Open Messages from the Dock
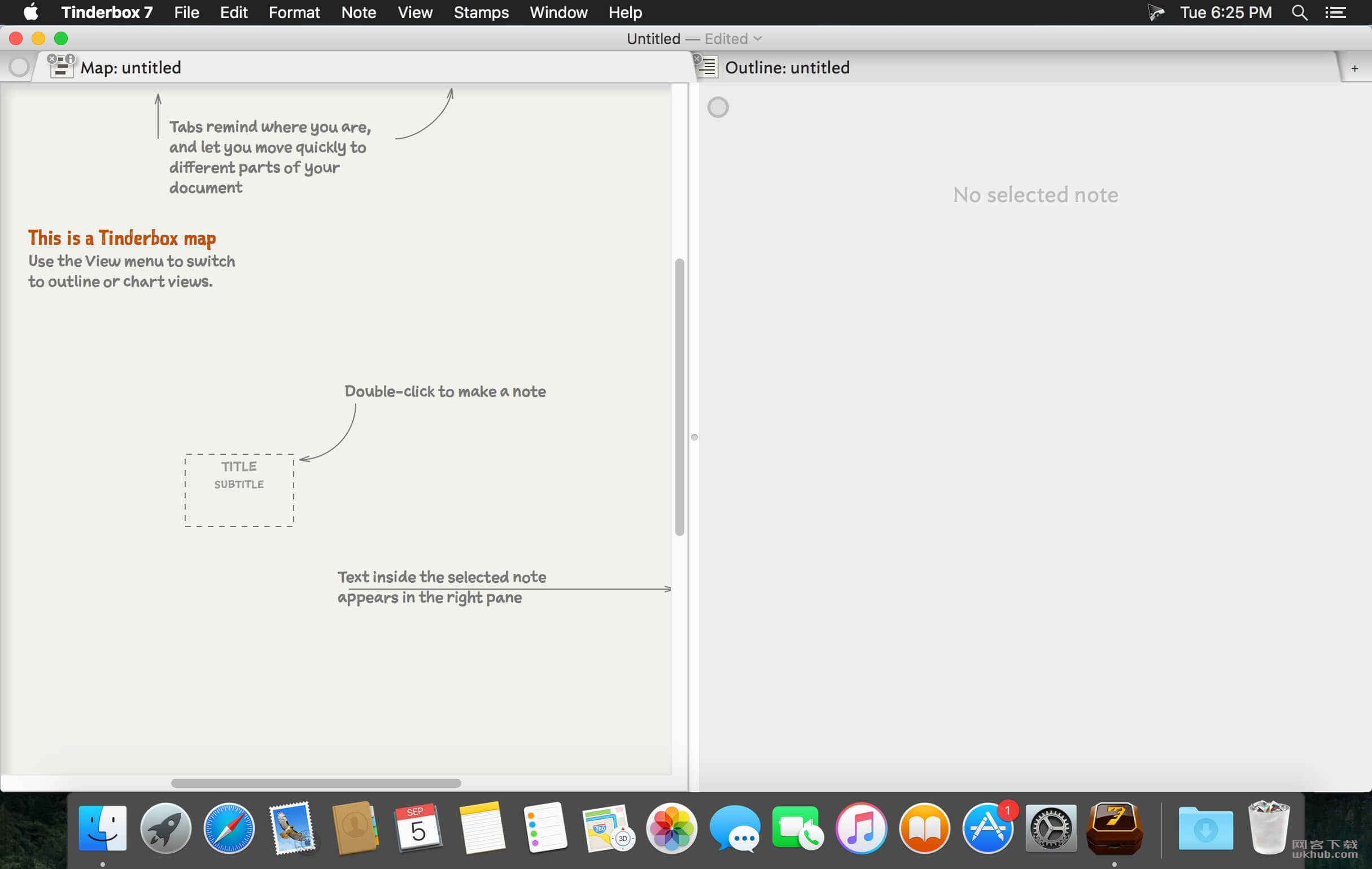The height and width of the screenshot is (869, 1372). [735, 828]
